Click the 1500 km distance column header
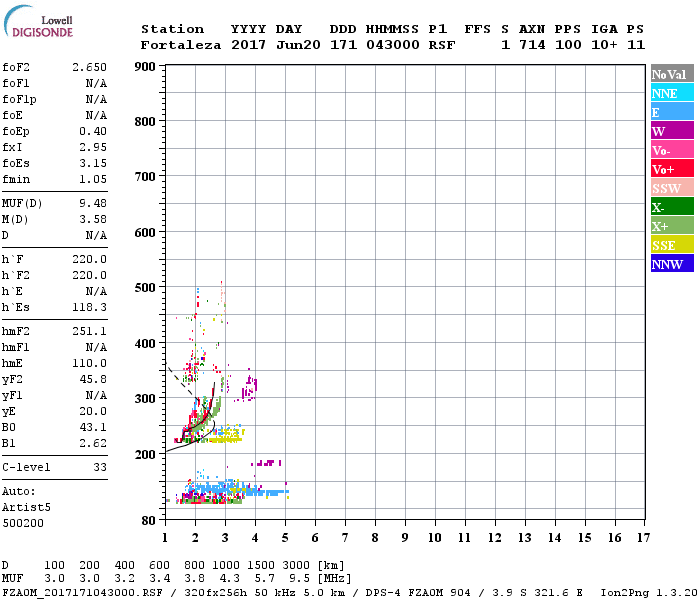 coord(261,565)
